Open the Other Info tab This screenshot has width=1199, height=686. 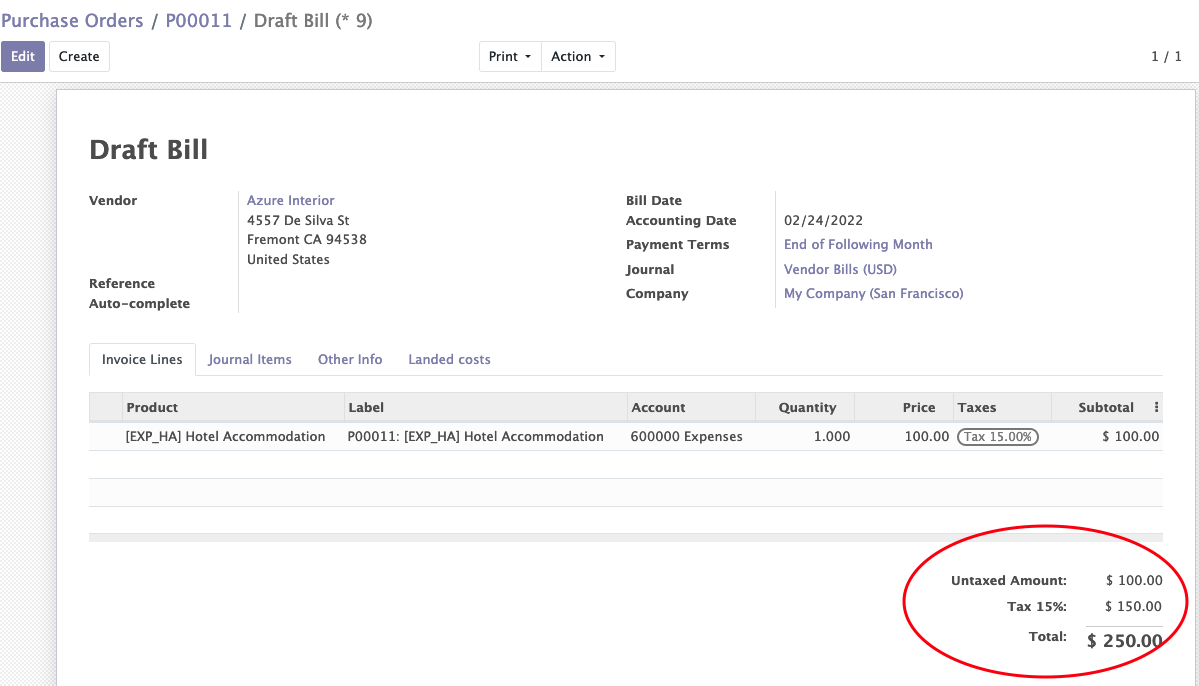(x=350, y=359)
